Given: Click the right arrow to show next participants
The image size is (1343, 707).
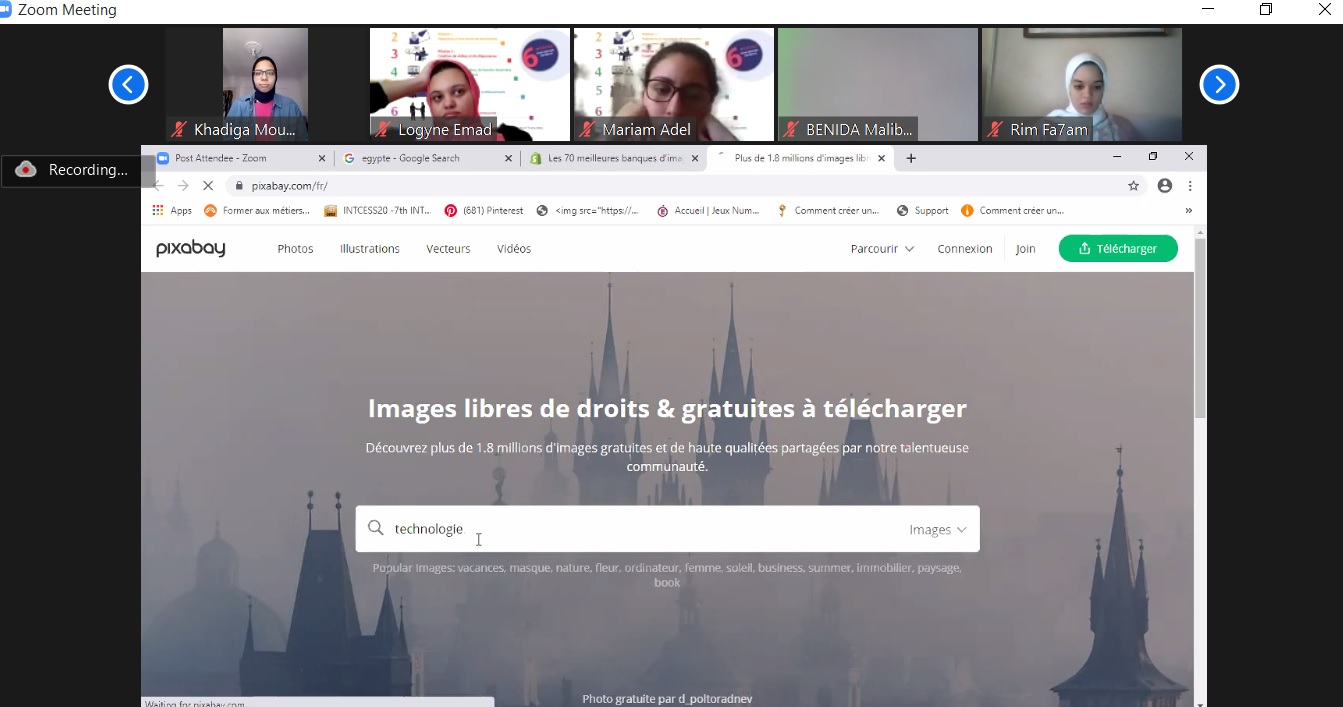Looking at the screenshot, I should click(x=1218, y=85).
